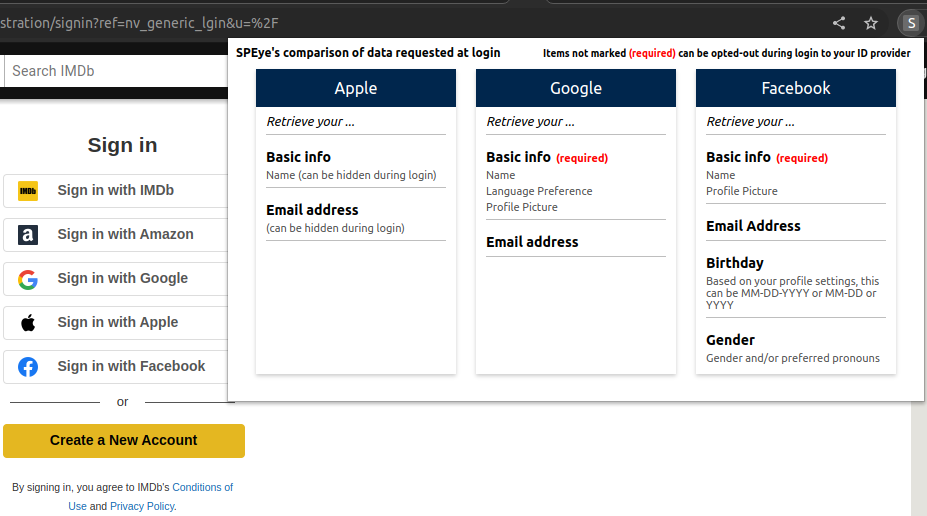Click Apple's Email address heading
The image size is (927, 516).
pos(312,210)
